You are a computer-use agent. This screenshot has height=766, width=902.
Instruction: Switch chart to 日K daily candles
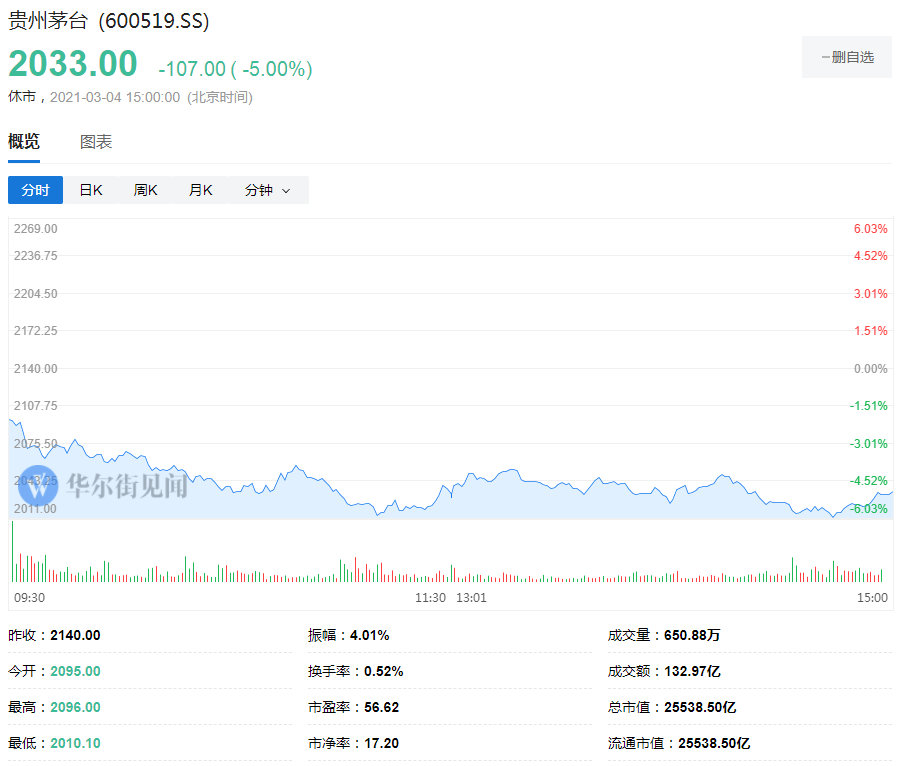tap(91, 190)
